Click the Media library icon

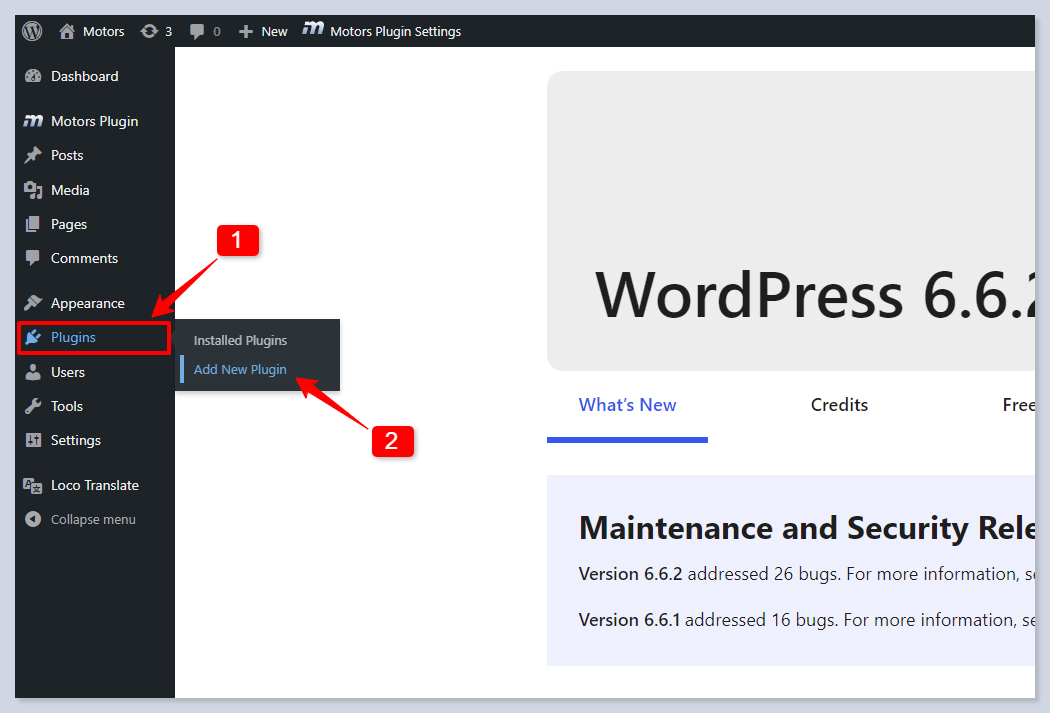(x=33, y=190)
